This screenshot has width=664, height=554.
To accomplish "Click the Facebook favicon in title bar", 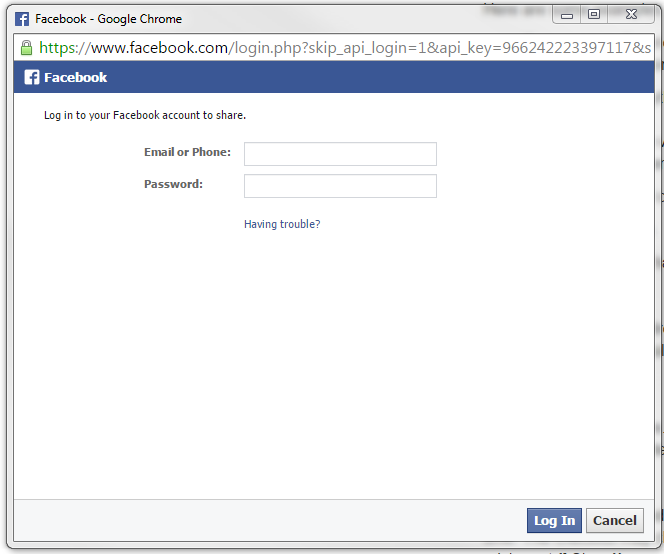I will 22,19.
